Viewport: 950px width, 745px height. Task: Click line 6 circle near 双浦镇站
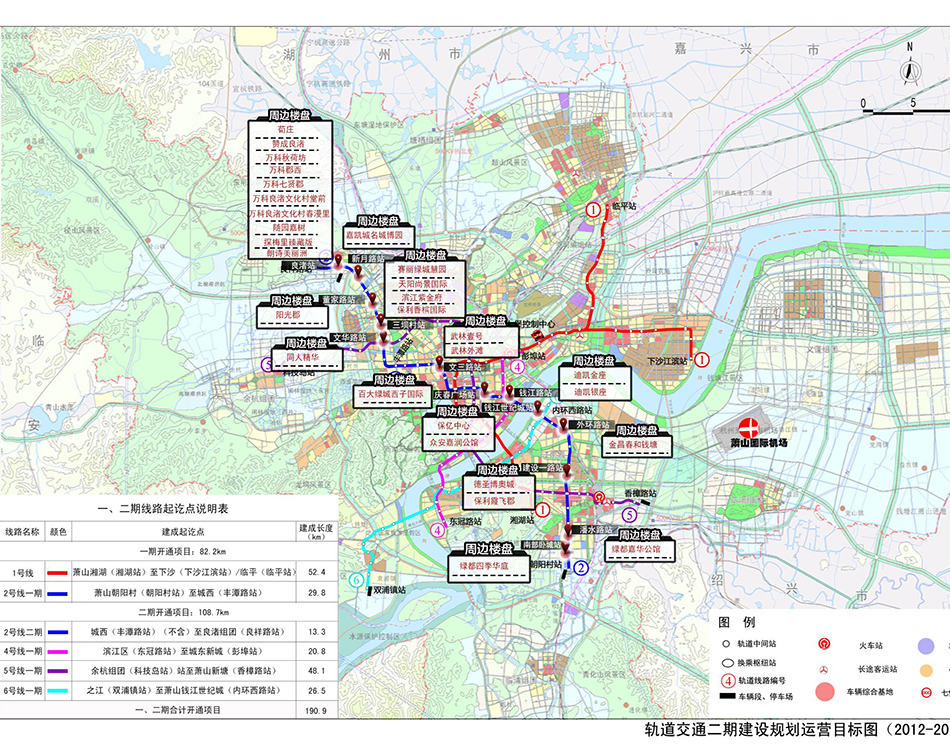356,580
